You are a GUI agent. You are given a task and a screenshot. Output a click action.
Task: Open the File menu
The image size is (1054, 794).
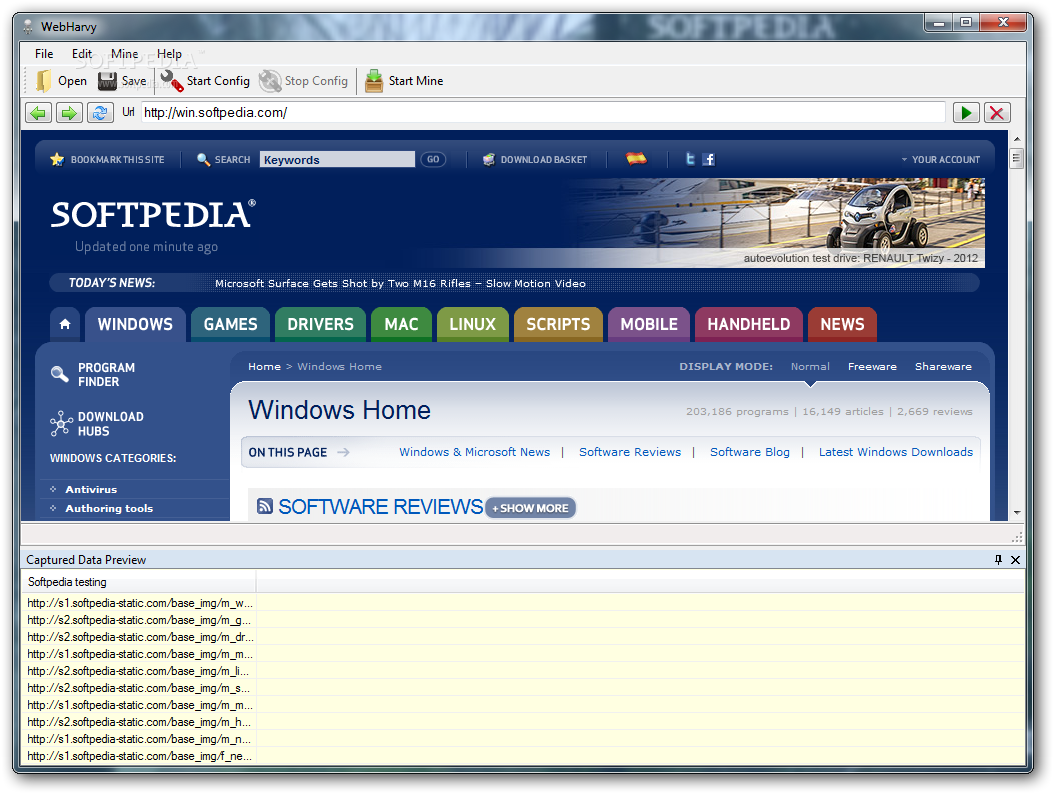(44, 54)
